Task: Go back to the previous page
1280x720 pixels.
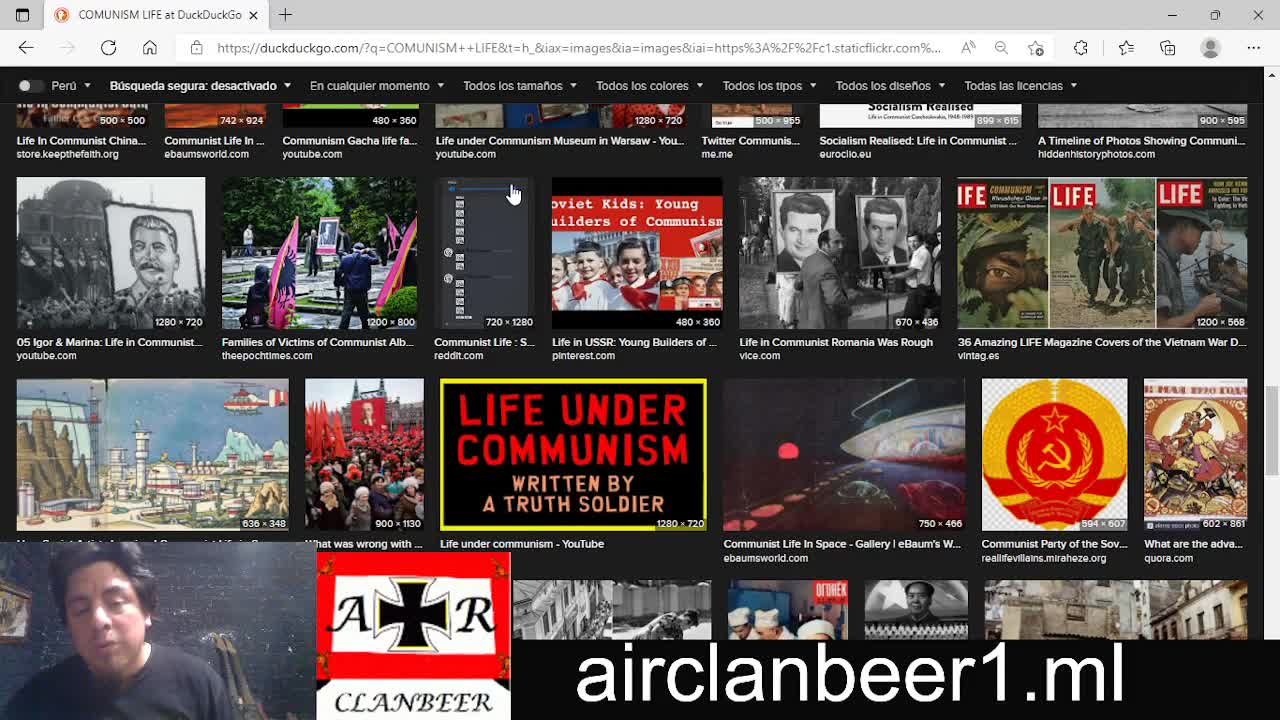Action: coord(26,48)
